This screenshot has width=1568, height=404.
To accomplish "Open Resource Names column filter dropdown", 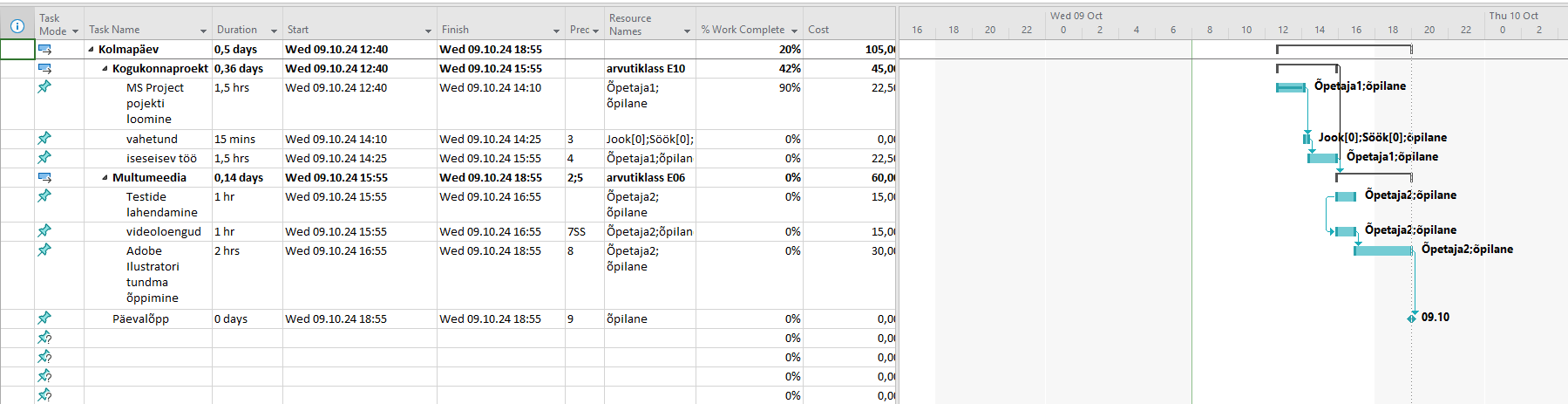I will [687, 31].
